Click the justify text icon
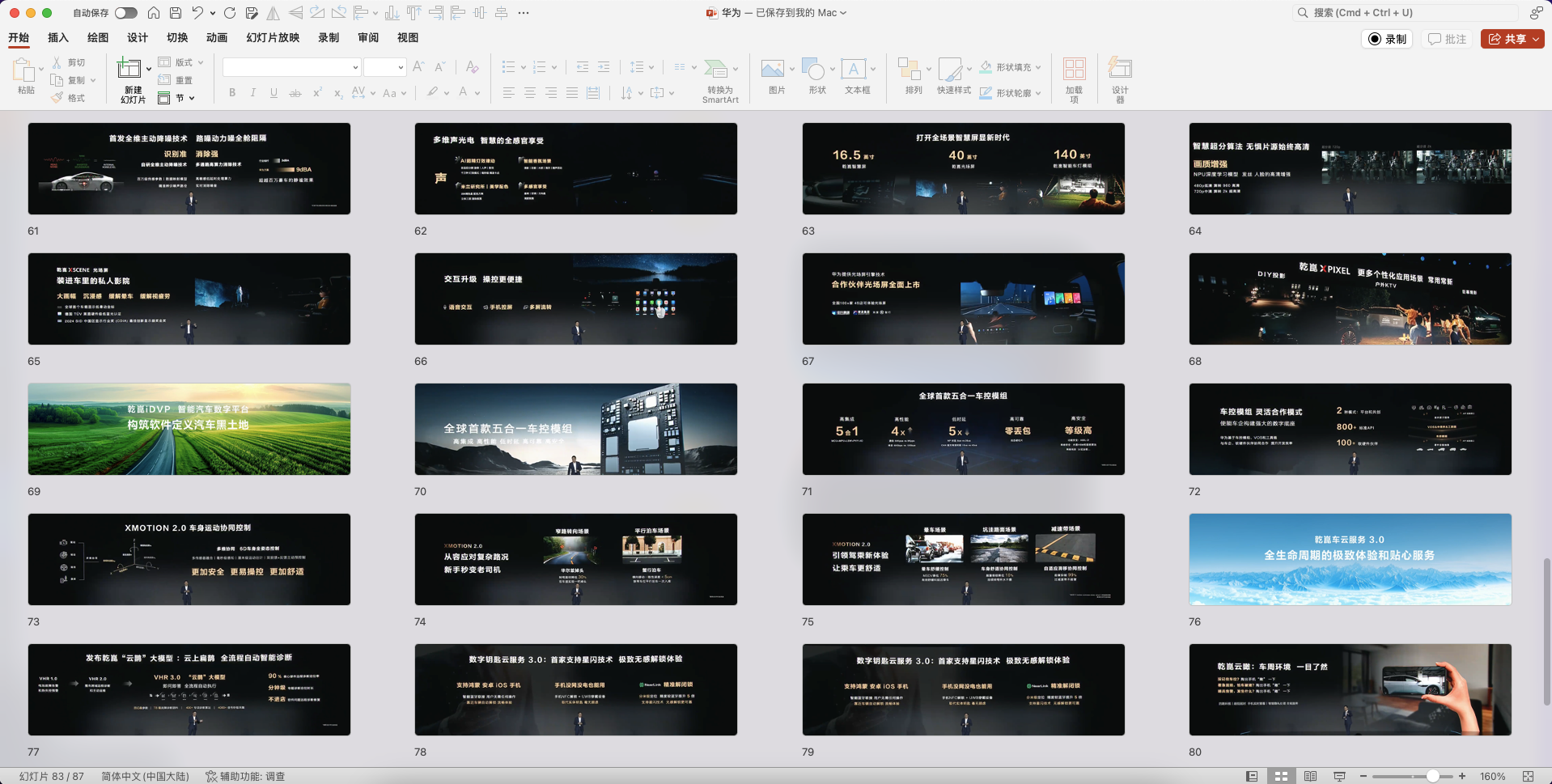This screenshot has height=784, width=1552. [x=572, y=93]
